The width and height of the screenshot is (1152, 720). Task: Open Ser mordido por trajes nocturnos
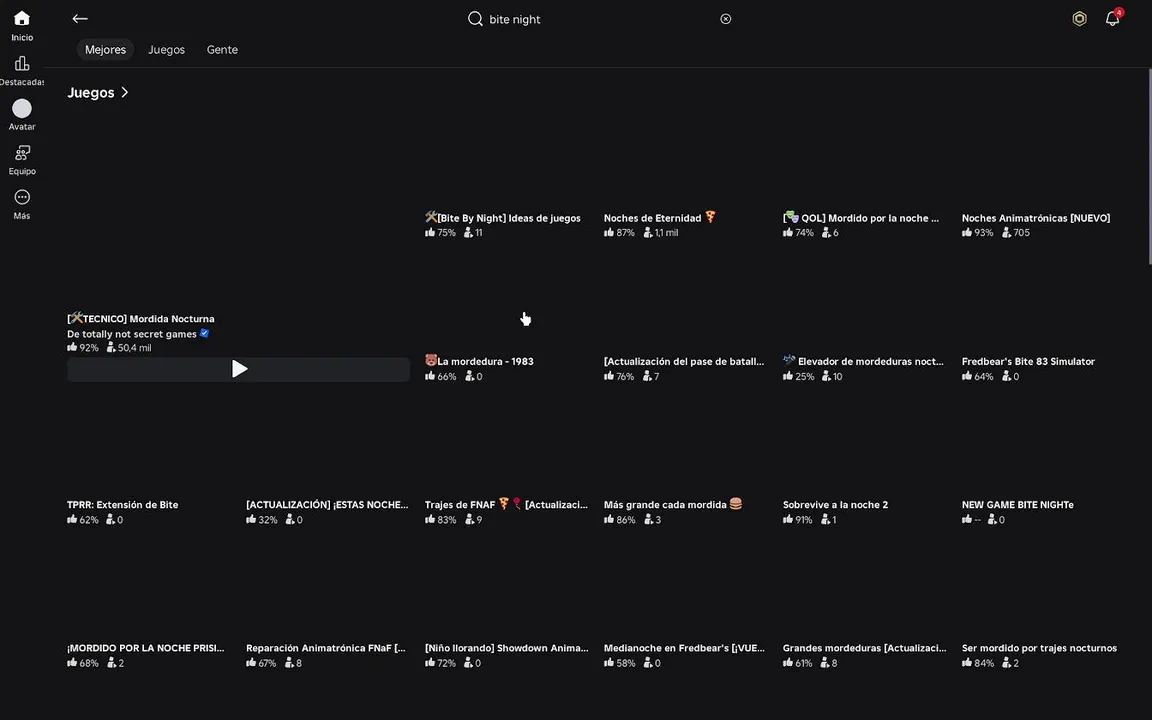tap(1039, 647)
